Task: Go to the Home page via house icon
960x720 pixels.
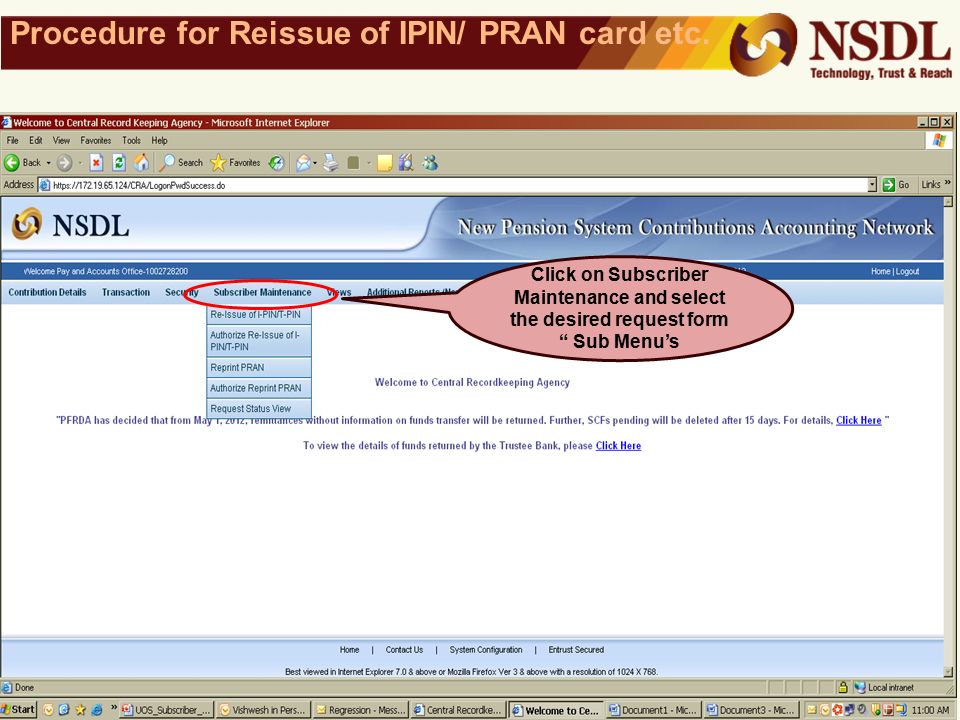Action: coord(141,163)
